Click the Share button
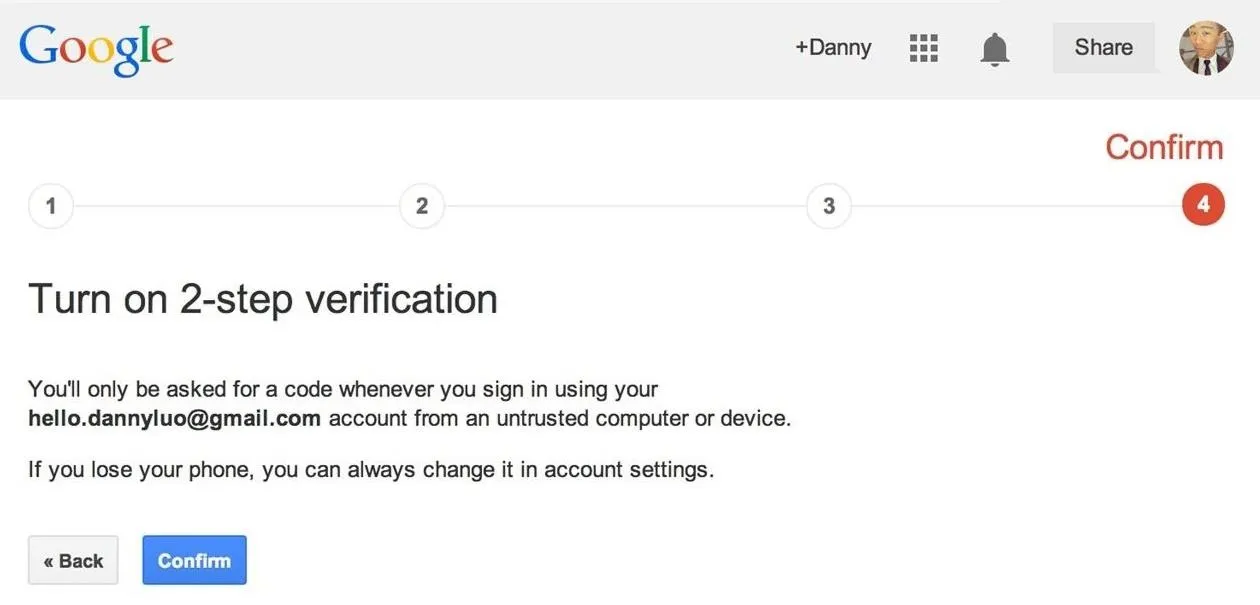This screenshot has width=1260, height=605. pos(1104,47)
